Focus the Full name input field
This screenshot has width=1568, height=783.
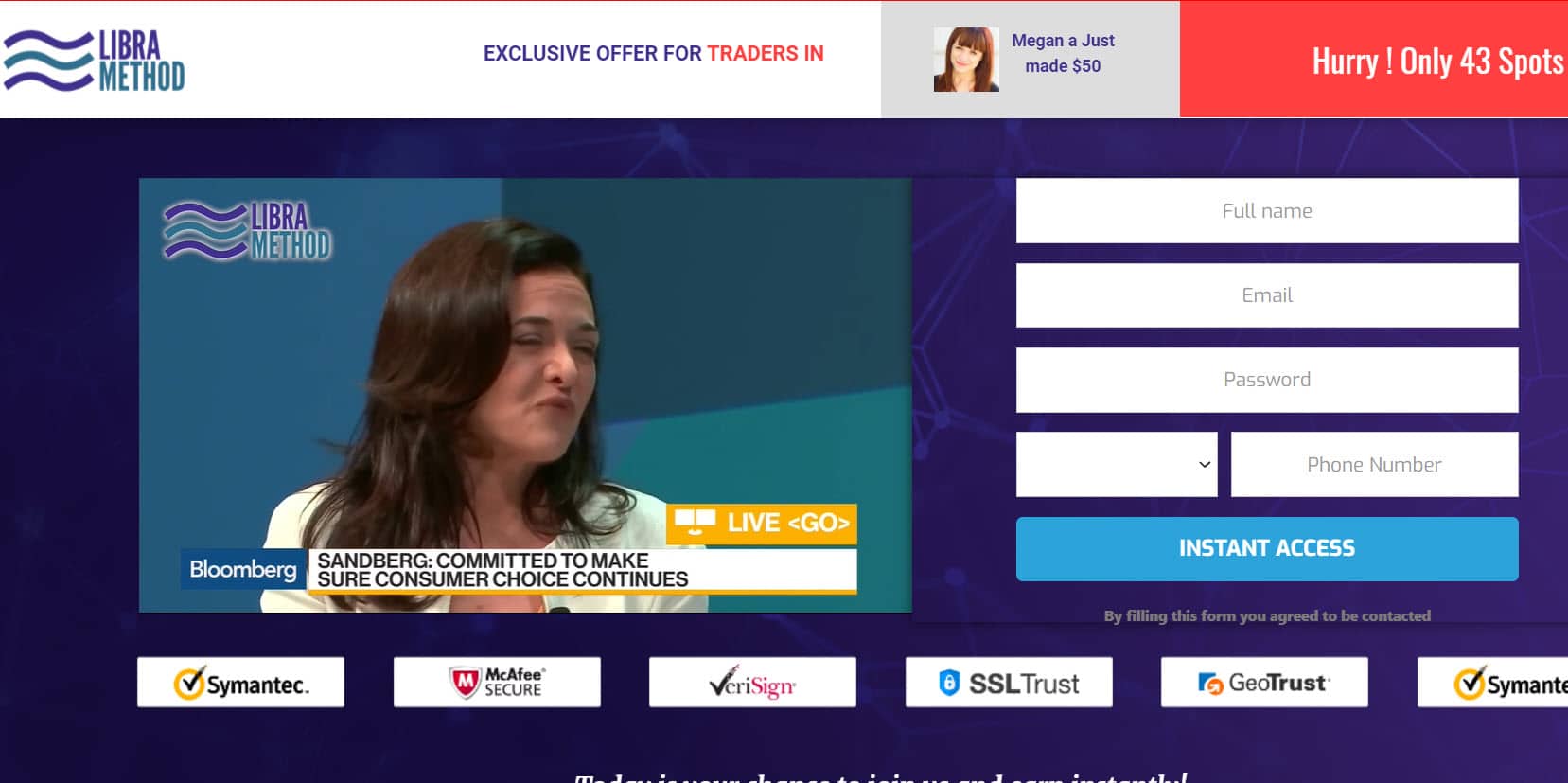coord(1267,211)
